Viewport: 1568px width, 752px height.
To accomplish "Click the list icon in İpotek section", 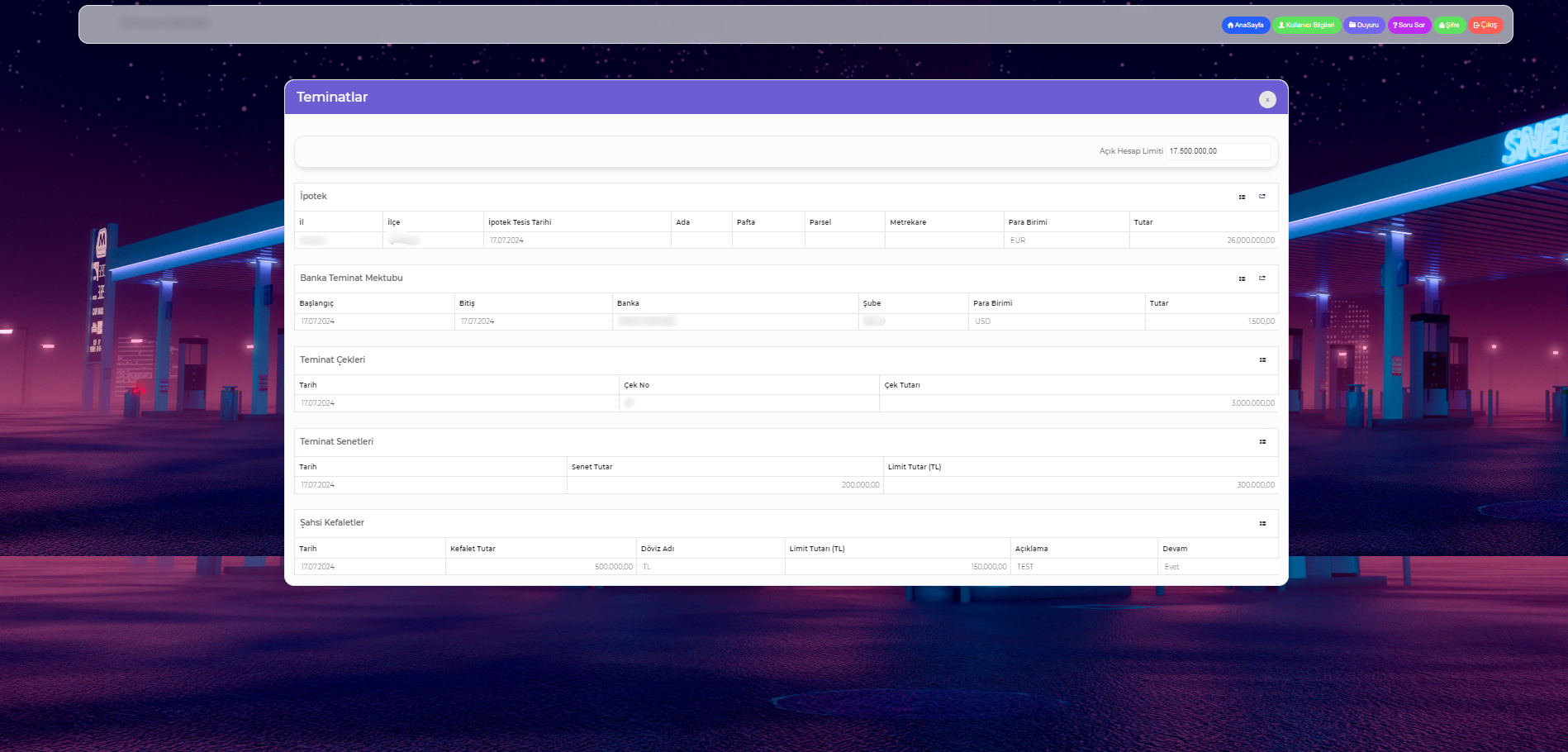I will [1242, 197].
